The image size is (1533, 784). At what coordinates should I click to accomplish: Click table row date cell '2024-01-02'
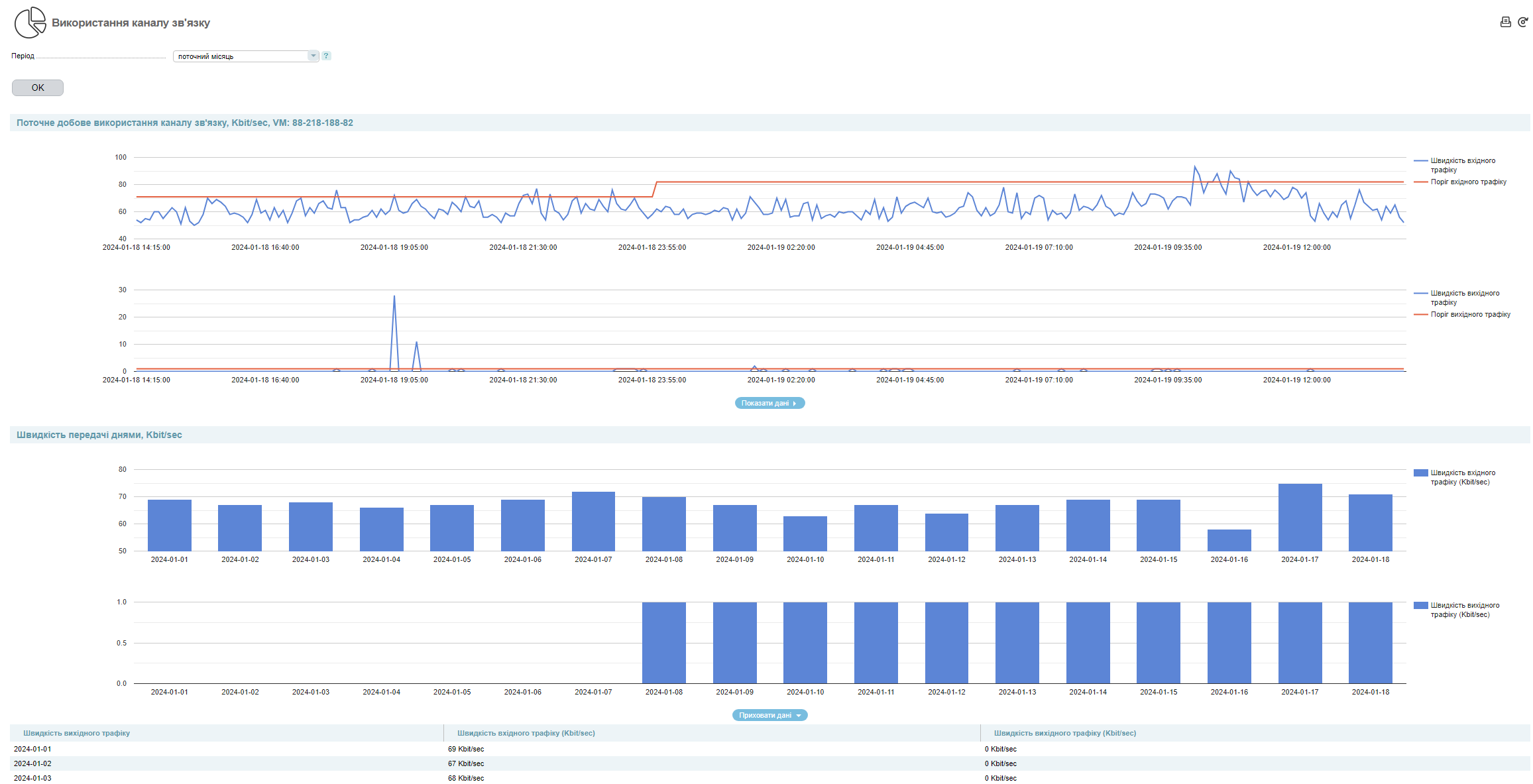click(32, 763)
